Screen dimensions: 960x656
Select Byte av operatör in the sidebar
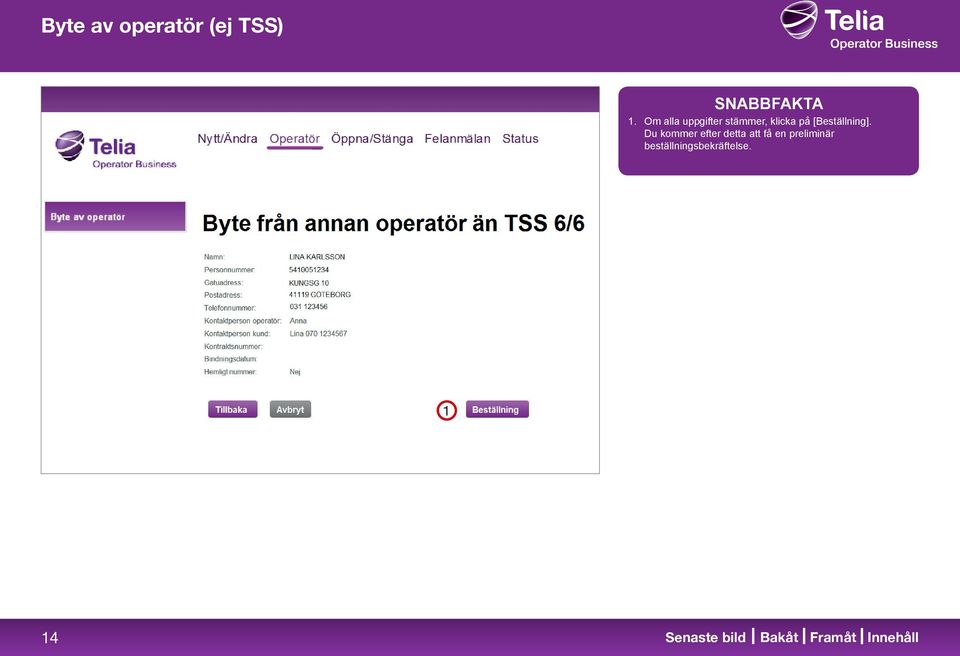[x=115, y=217]
